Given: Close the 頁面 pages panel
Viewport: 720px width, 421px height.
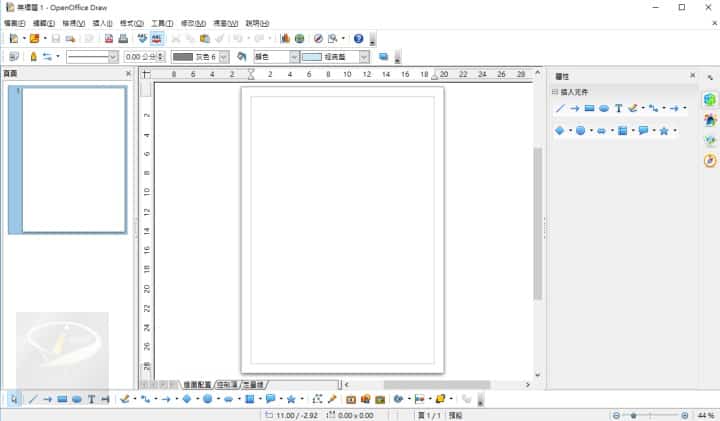Looking at the screenshot, I should 128,74.
